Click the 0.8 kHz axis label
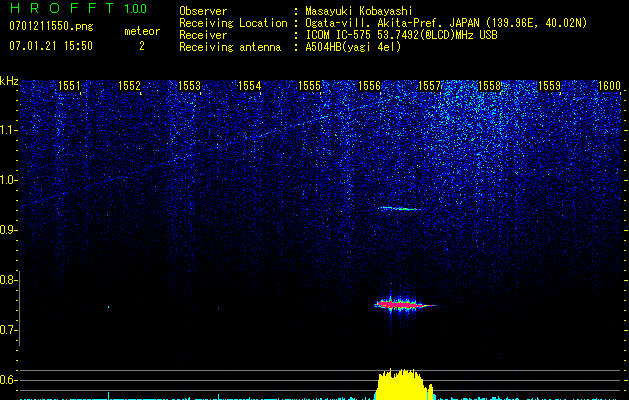629x400 pixels. 8,280
